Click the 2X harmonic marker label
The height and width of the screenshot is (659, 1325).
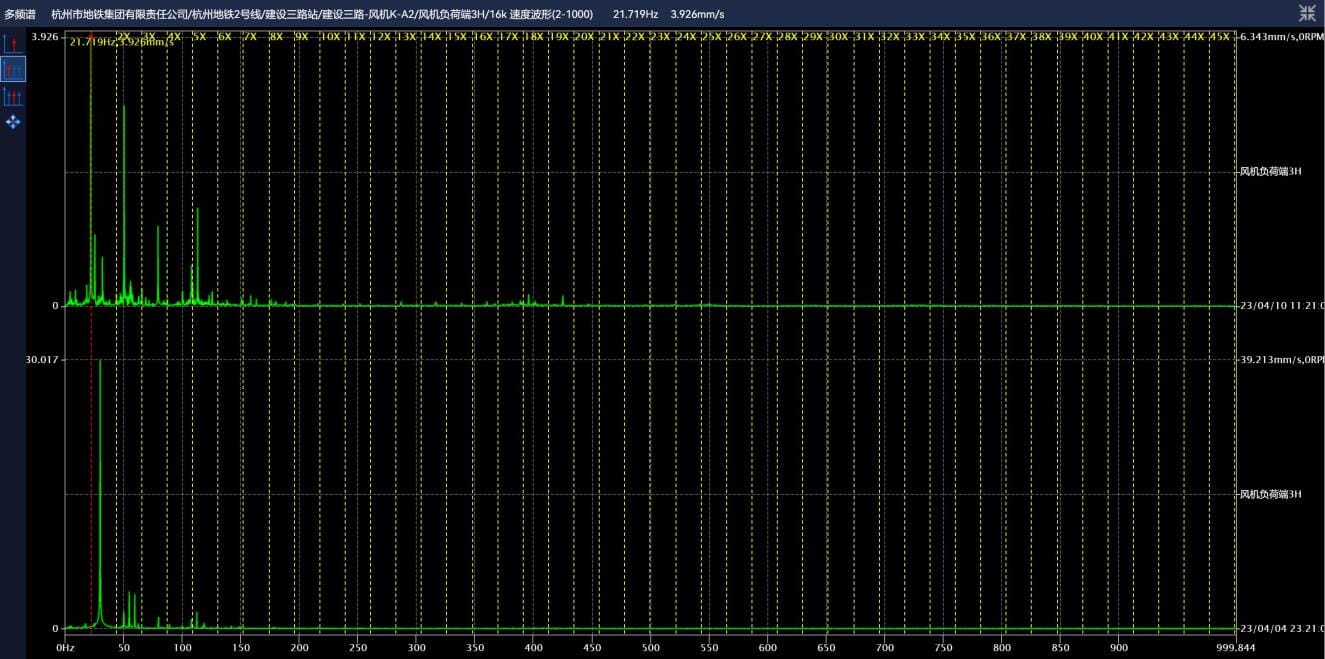coord(123,36)
